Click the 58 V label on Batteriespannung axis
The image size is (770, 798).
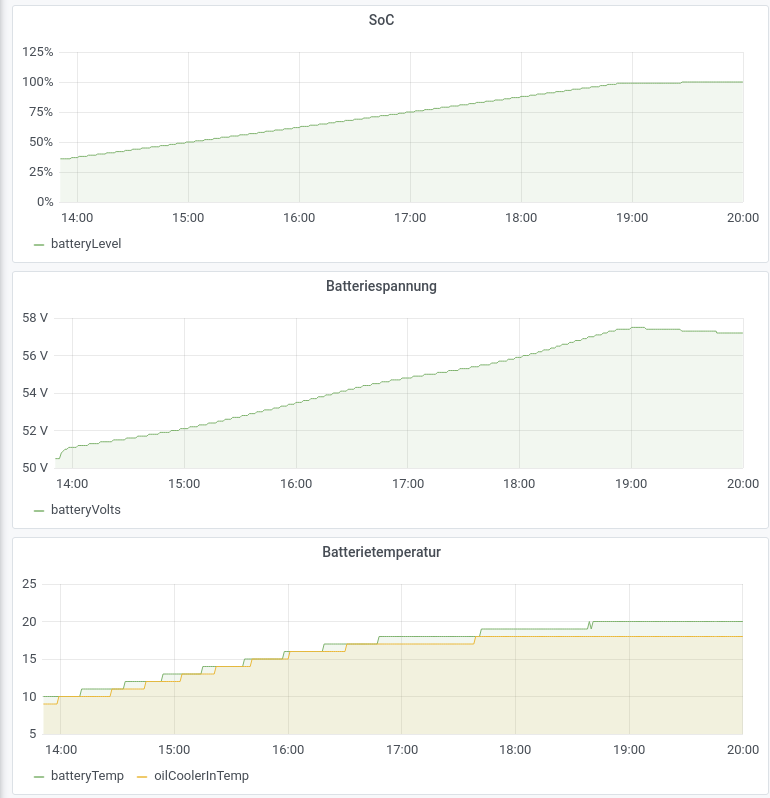tap(35, 318)
